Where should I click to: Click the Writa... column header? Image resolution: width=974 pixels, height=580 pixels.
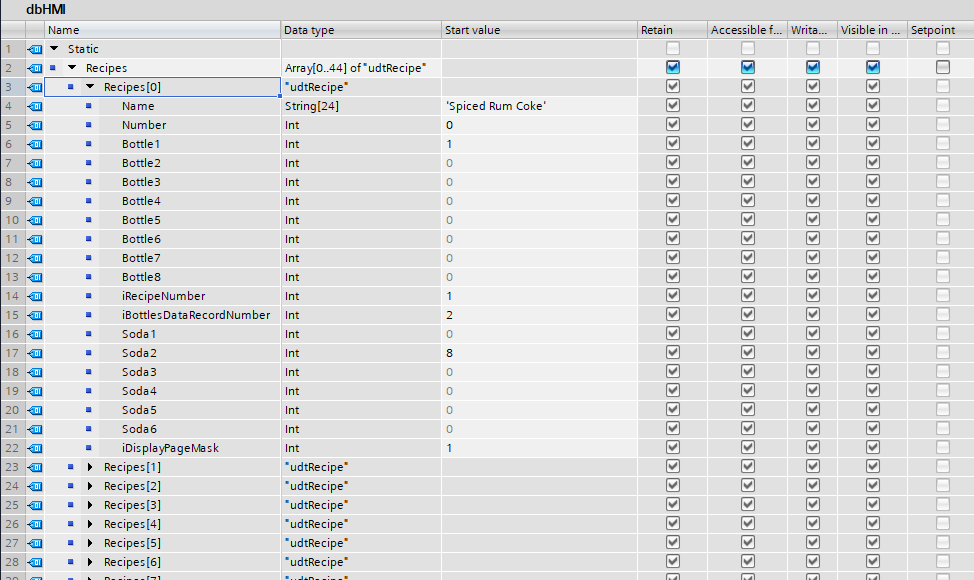812,30
